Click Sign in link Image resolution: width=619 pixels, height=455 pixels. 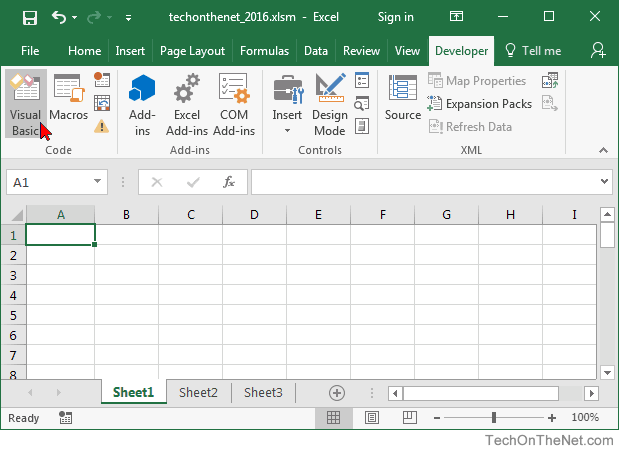[x=396, y=17]
